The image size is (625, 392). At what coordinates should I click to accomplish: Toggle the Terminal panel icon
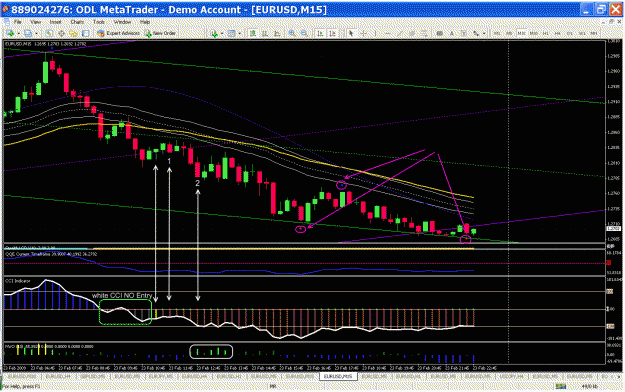85,33
